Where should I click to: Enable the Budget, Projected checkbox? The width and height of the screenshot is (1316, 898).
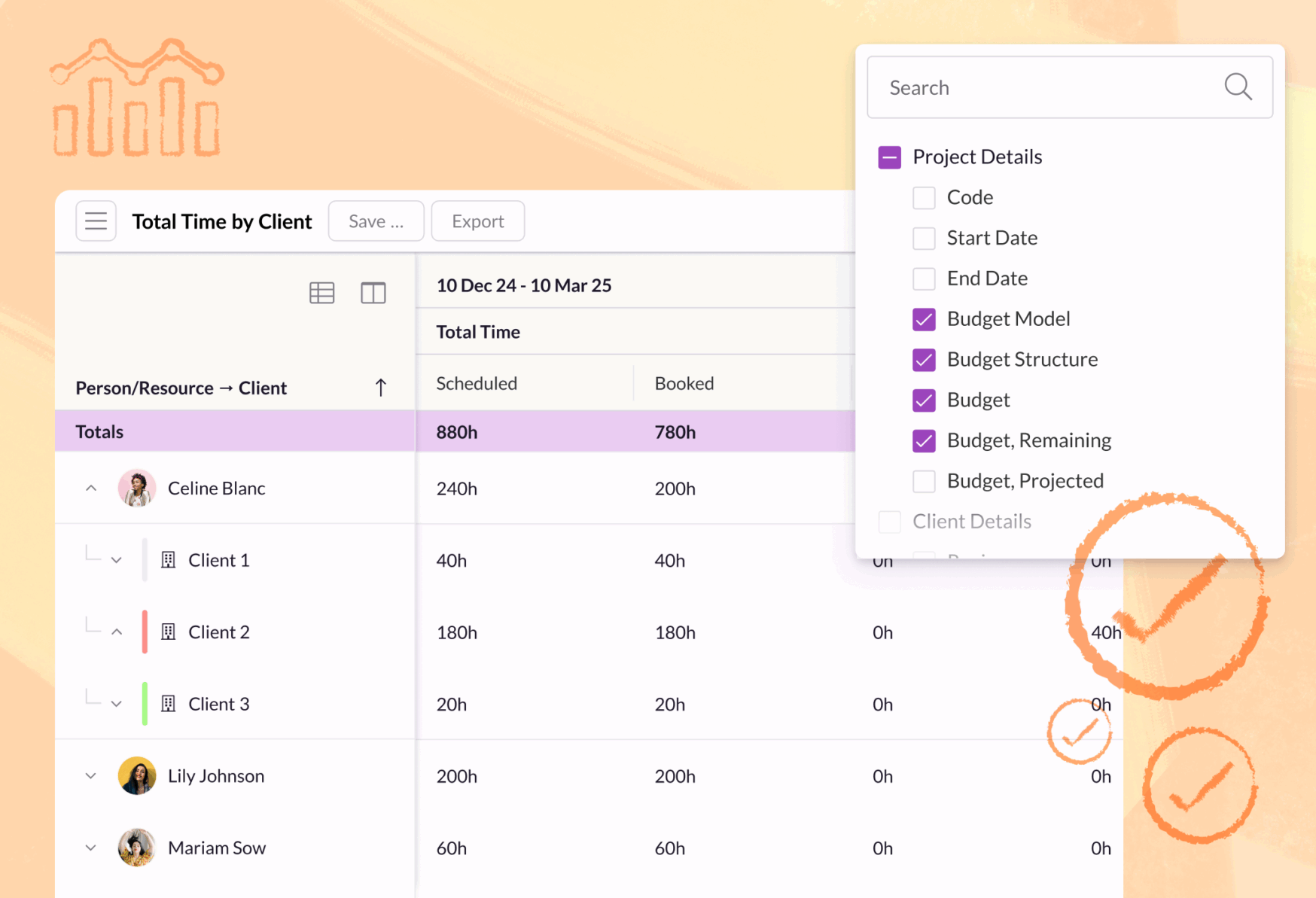924,481
